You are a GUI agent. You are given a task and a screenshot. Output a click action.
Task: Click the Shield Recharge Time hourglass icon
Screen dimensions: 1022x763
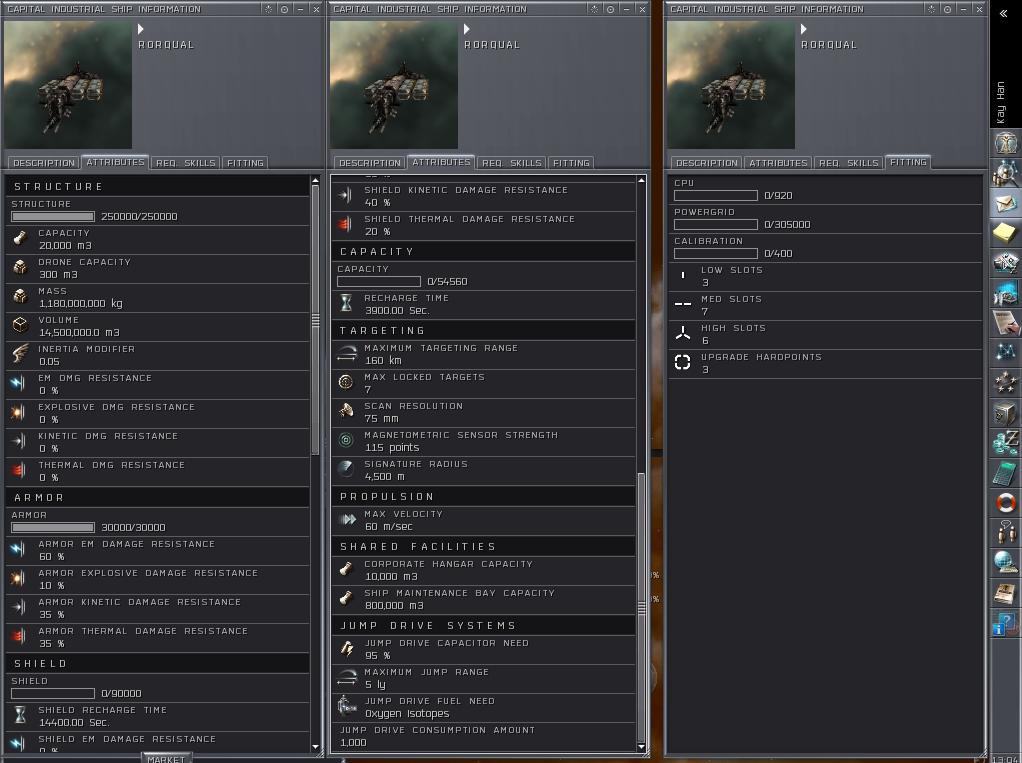pos(20,715)
